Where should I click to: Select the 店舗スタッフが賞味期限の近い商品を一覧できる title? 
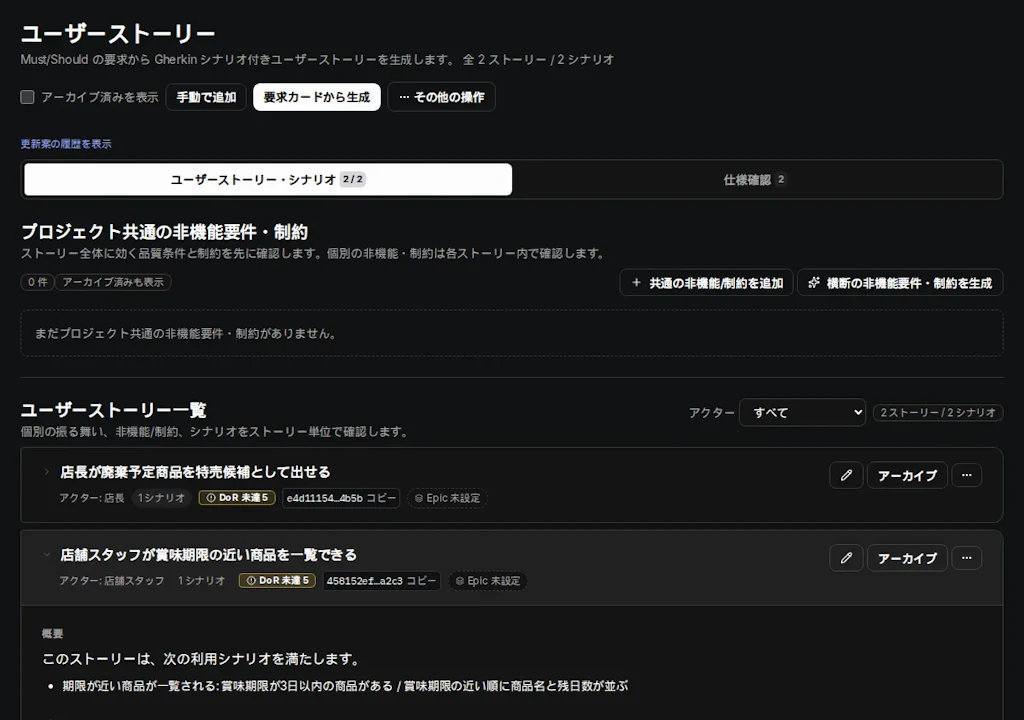pos(208,555)
